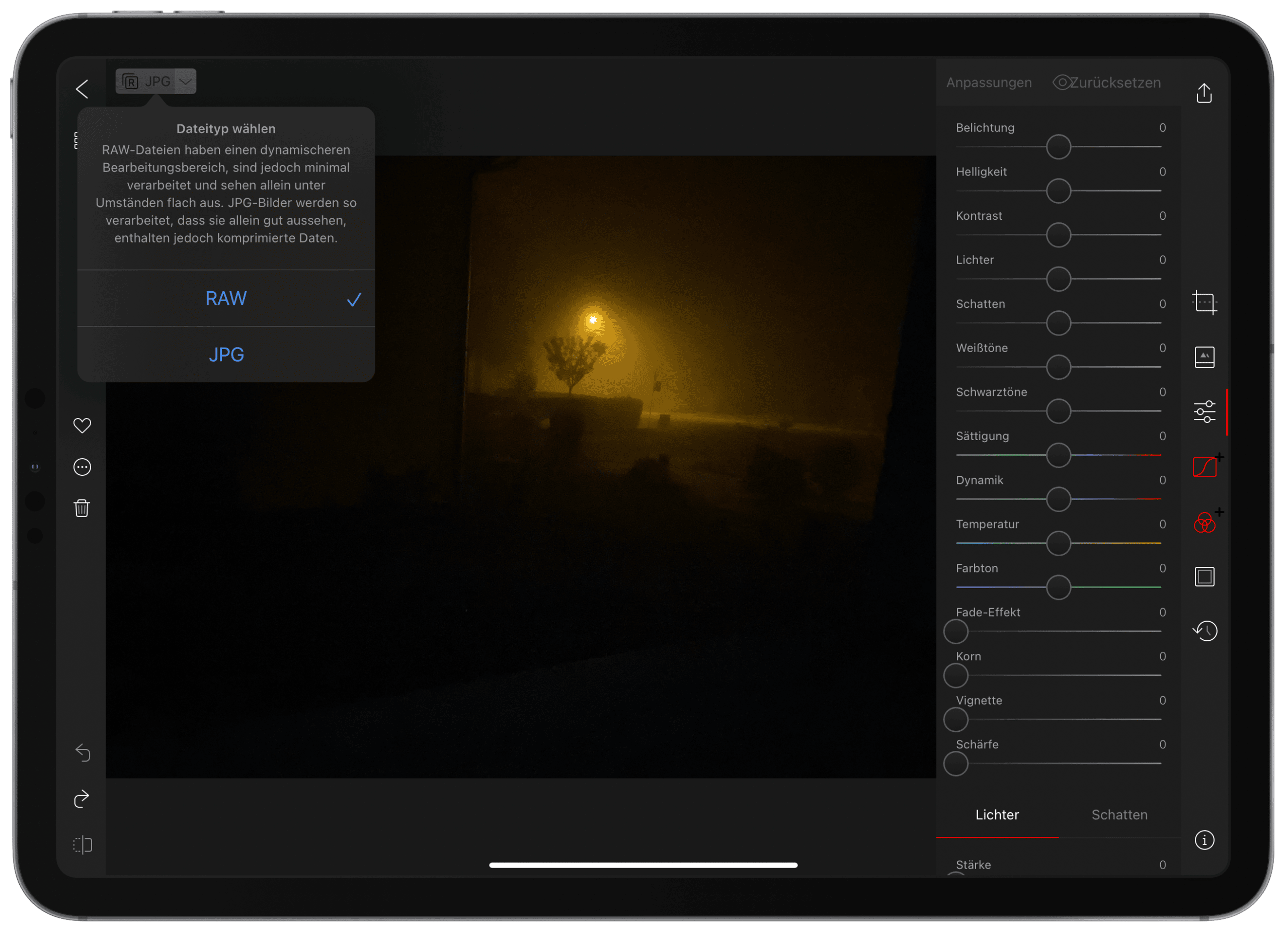The image size is (1288, 934).
Task: Click the Stärke label
Action: point(973,865)
